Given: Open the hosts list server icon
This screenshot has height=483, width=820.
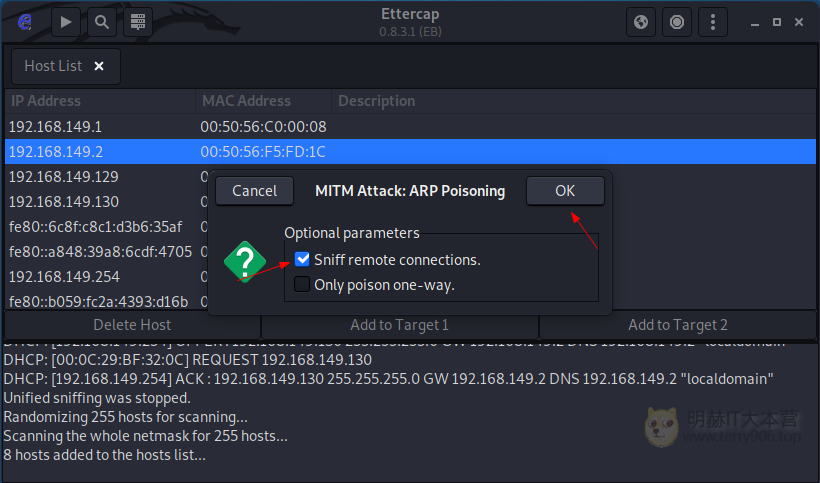Looking at the screenshot, I should click(138, 22).
